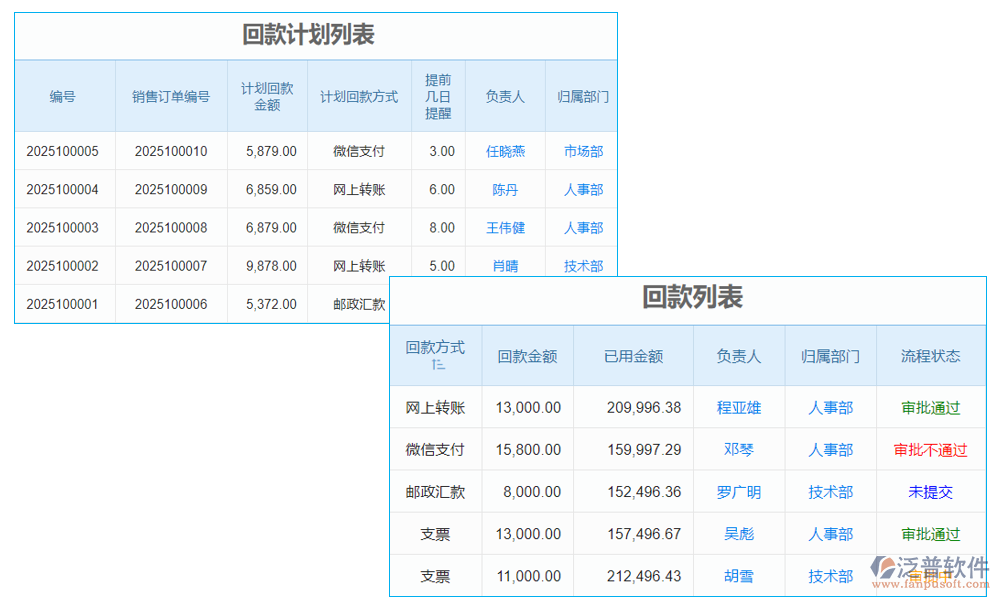Select 肖晴 in the payment plan list
Viewport: 1000px width, 600px height.
(505, 265)
